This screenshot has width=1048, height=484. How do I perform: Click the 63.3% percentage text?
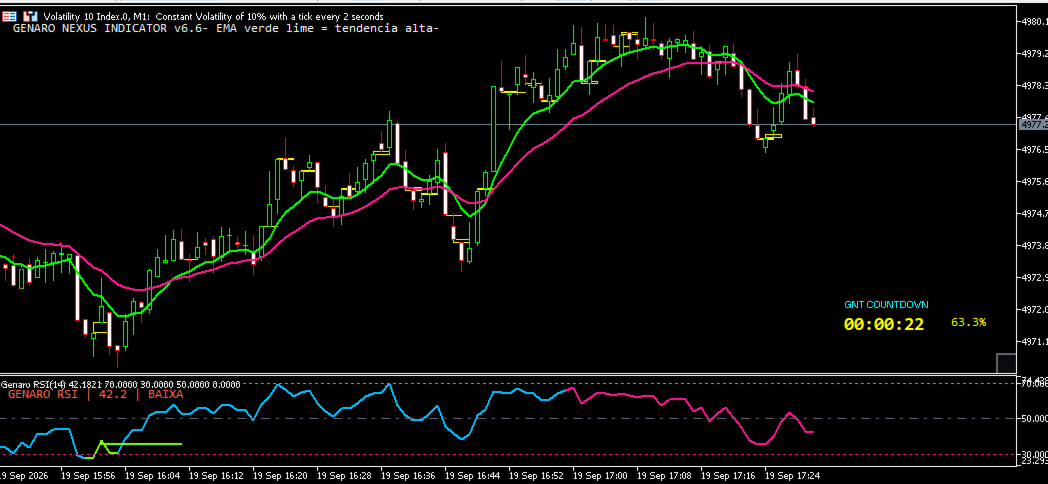click(x=968, y=322)
